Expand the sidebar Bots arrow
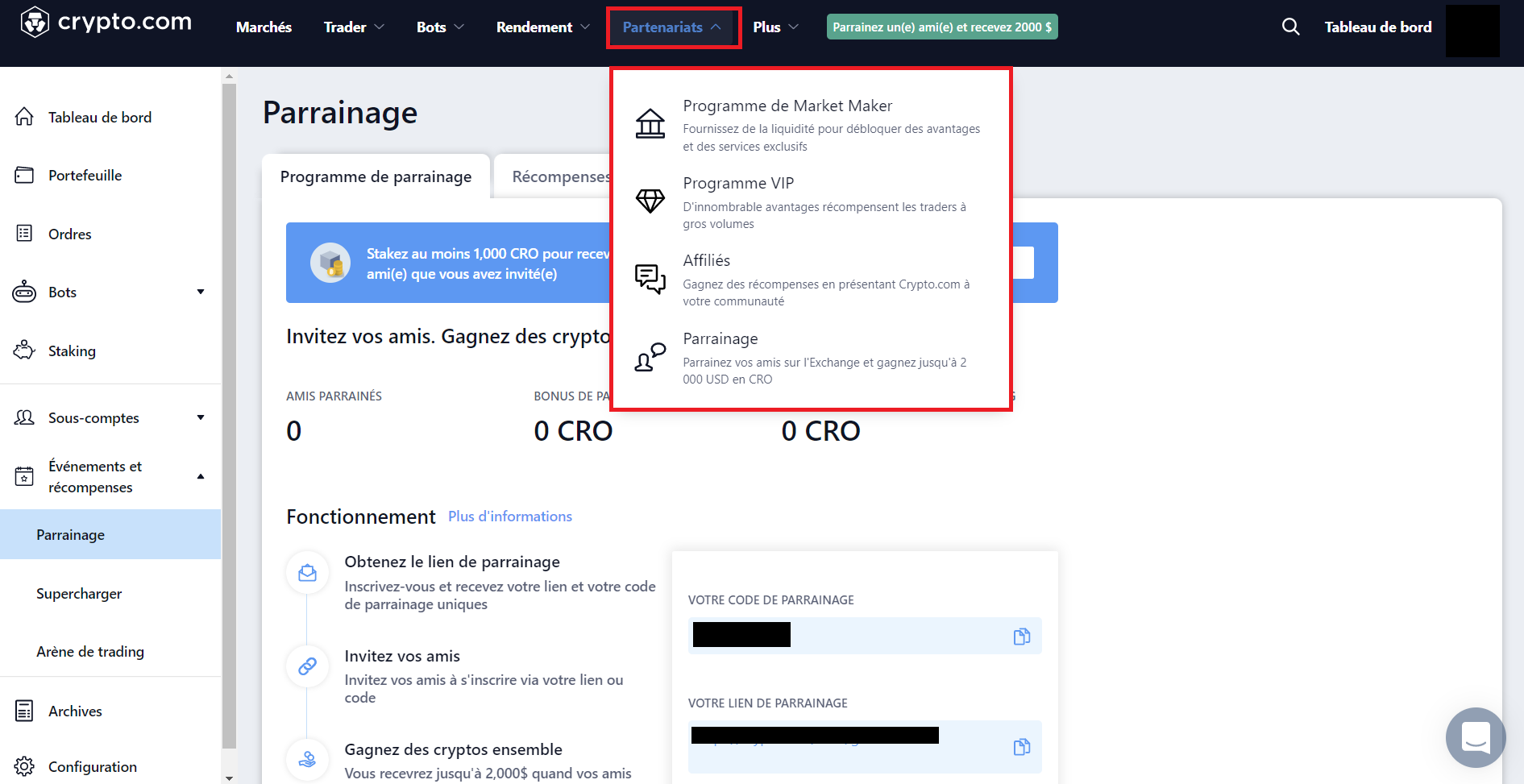Screen dimensions: 1524x784 pyautogui.click(x=201, y=292)
